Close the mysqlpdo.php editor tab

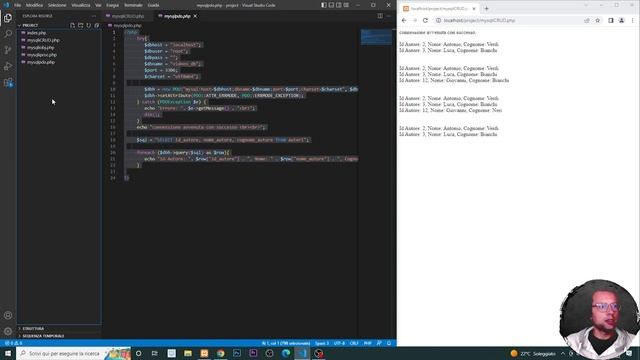(x=195, y=16)
